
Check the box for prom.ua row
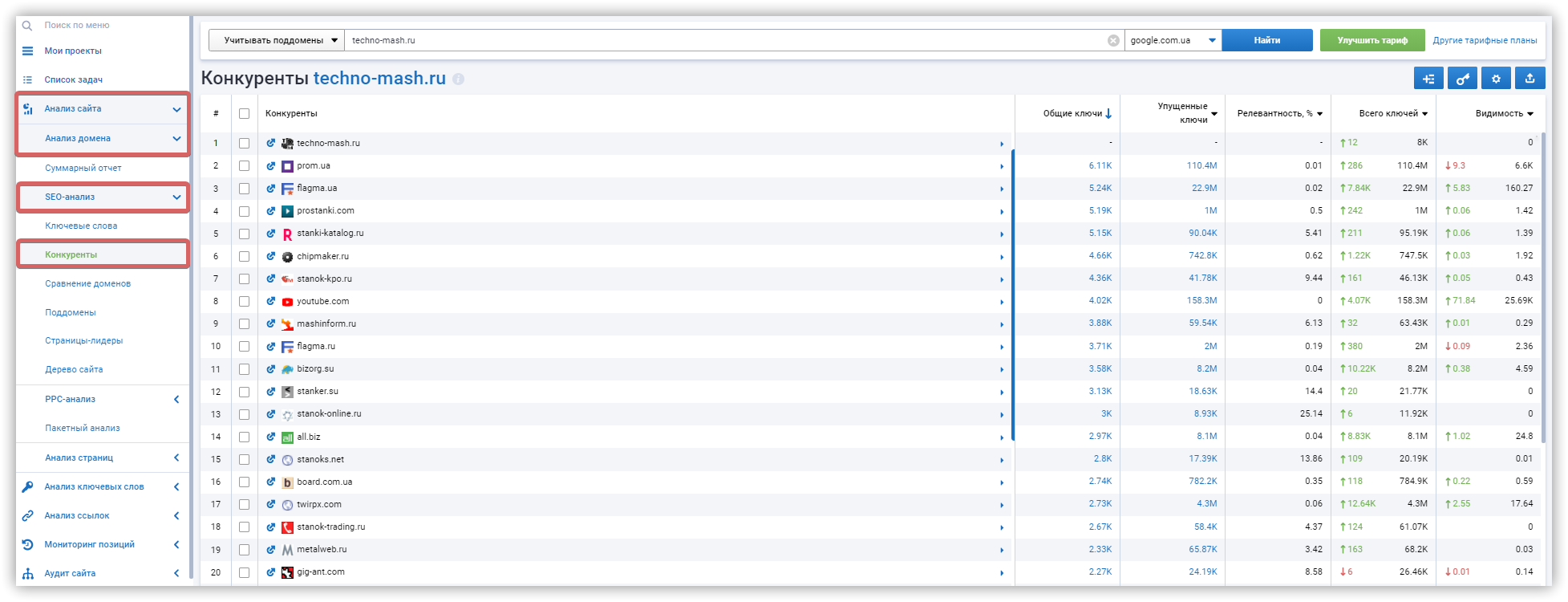tap(244, 166)
